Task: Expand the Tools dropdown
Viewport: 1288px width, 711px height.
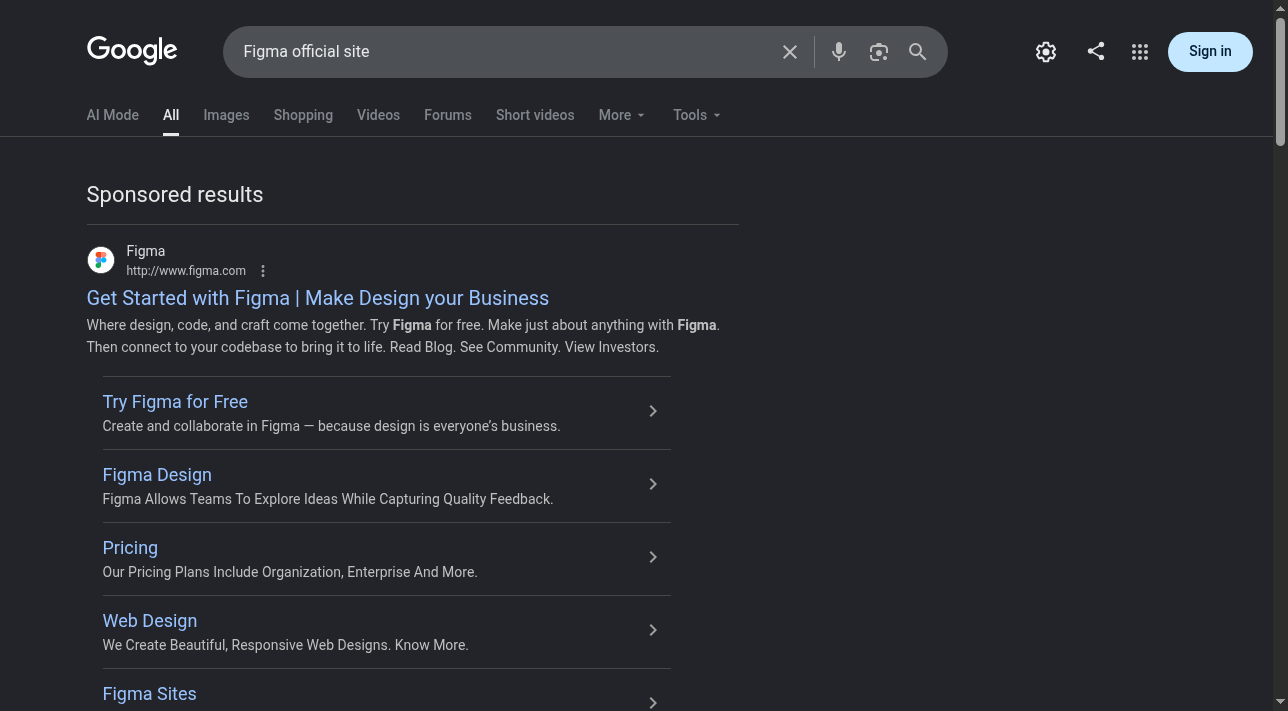Action: tap(697, 115)
